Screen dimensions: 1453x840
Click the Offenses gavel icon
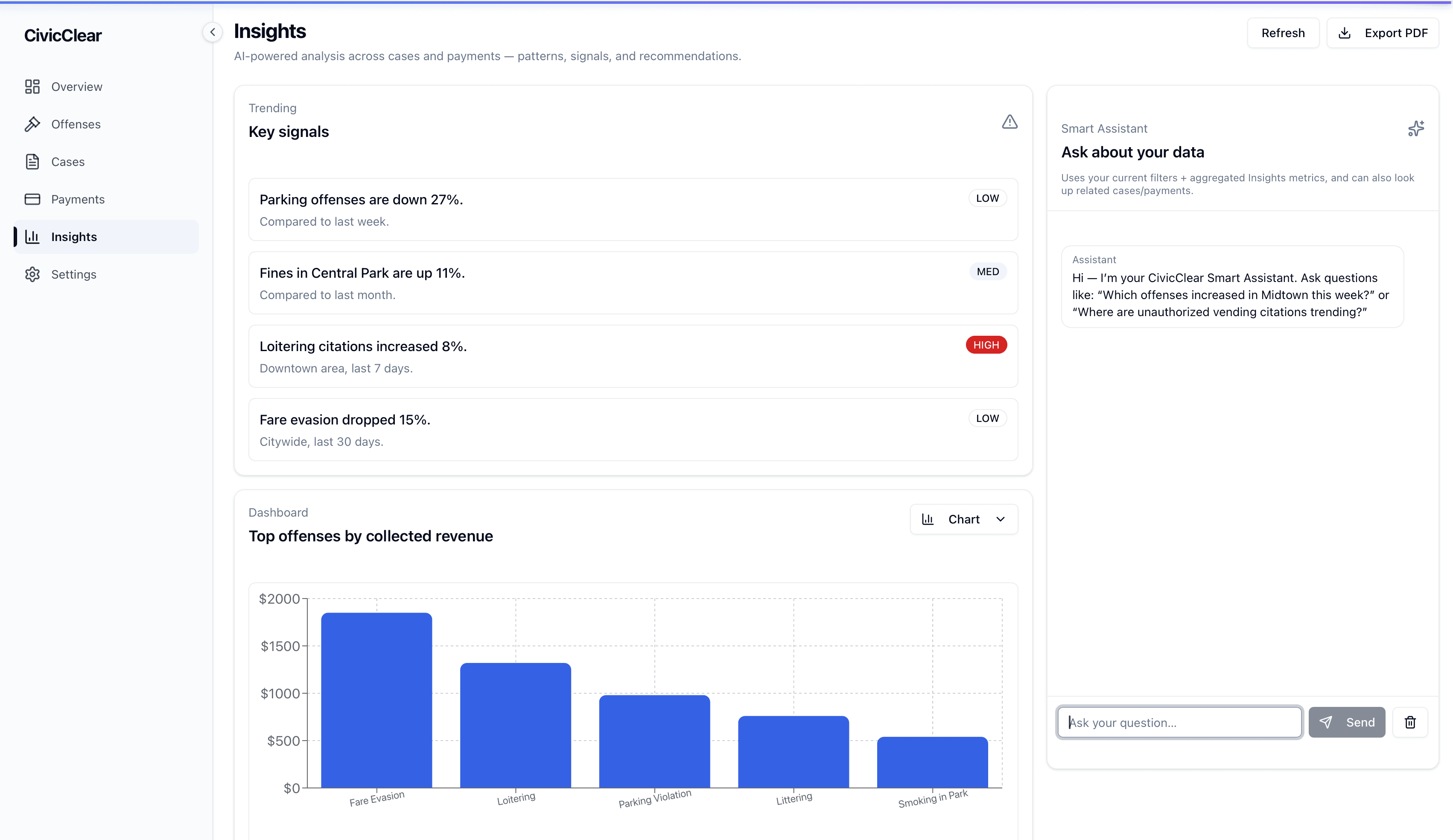tap(32, 124)
